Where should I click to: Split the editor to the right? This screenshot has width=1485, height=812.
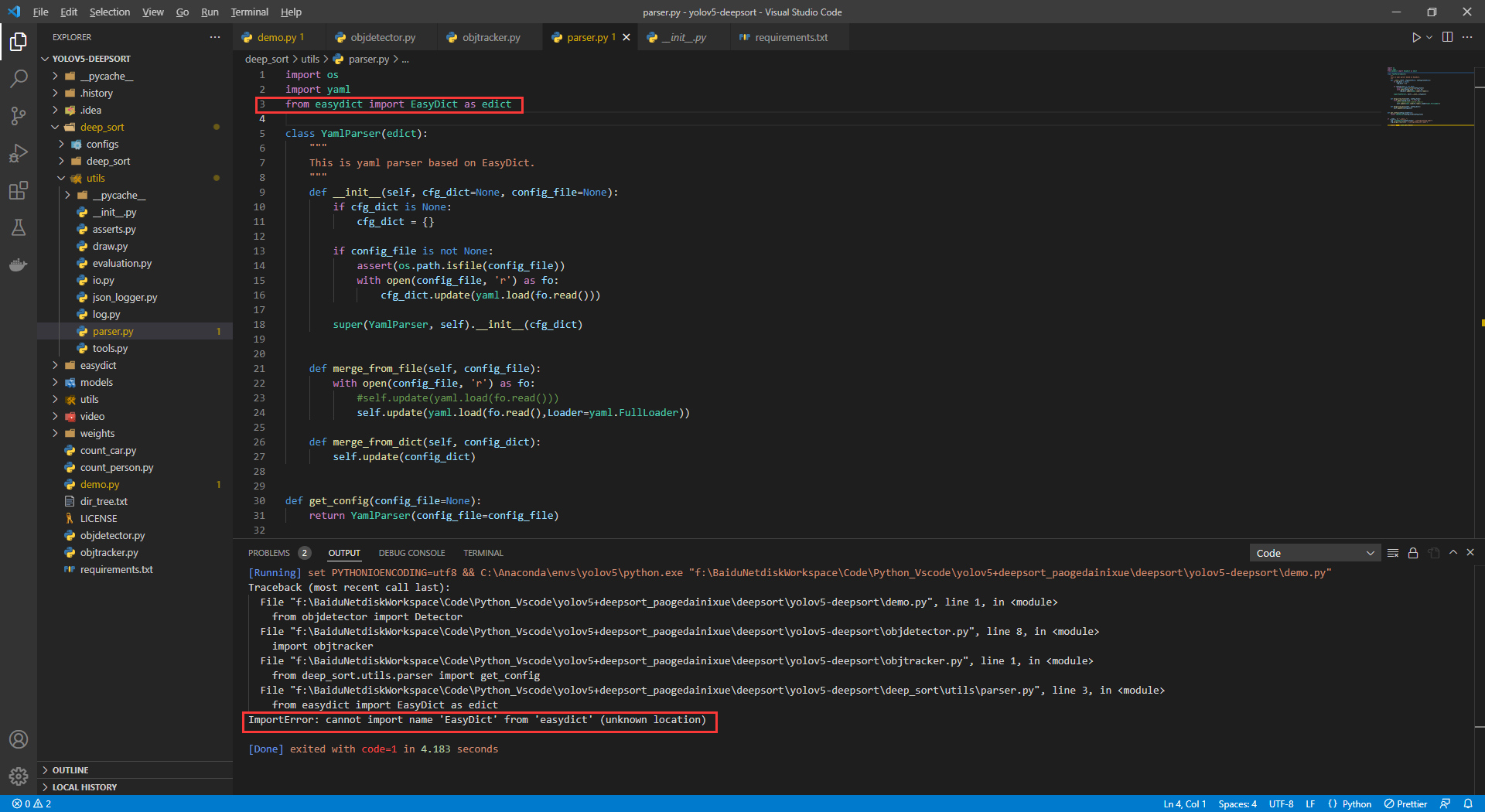[x=1447, y=36]
